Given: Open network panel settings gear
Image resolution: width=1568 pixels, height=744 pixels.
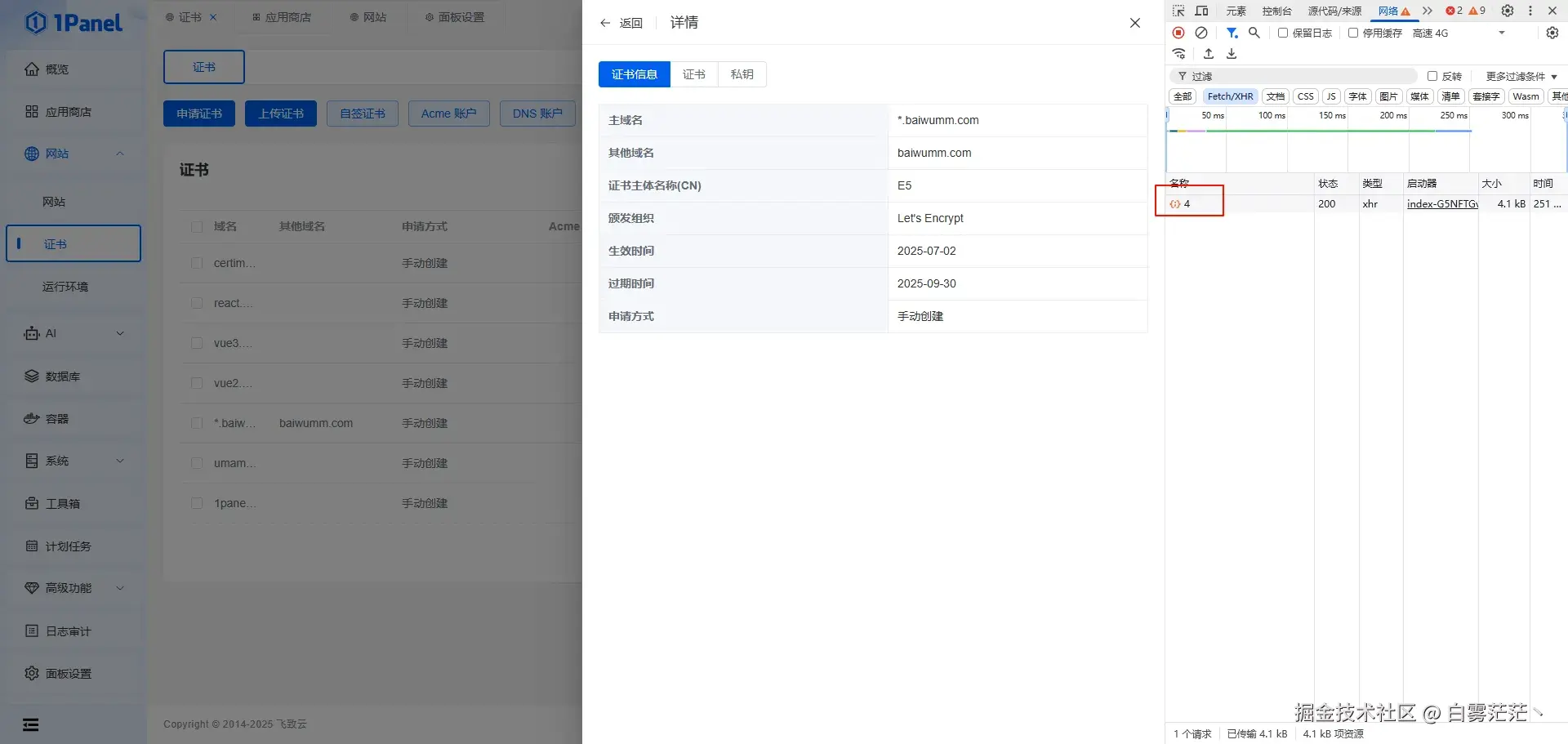Looking at the screenshot, I should (1552, 33).
